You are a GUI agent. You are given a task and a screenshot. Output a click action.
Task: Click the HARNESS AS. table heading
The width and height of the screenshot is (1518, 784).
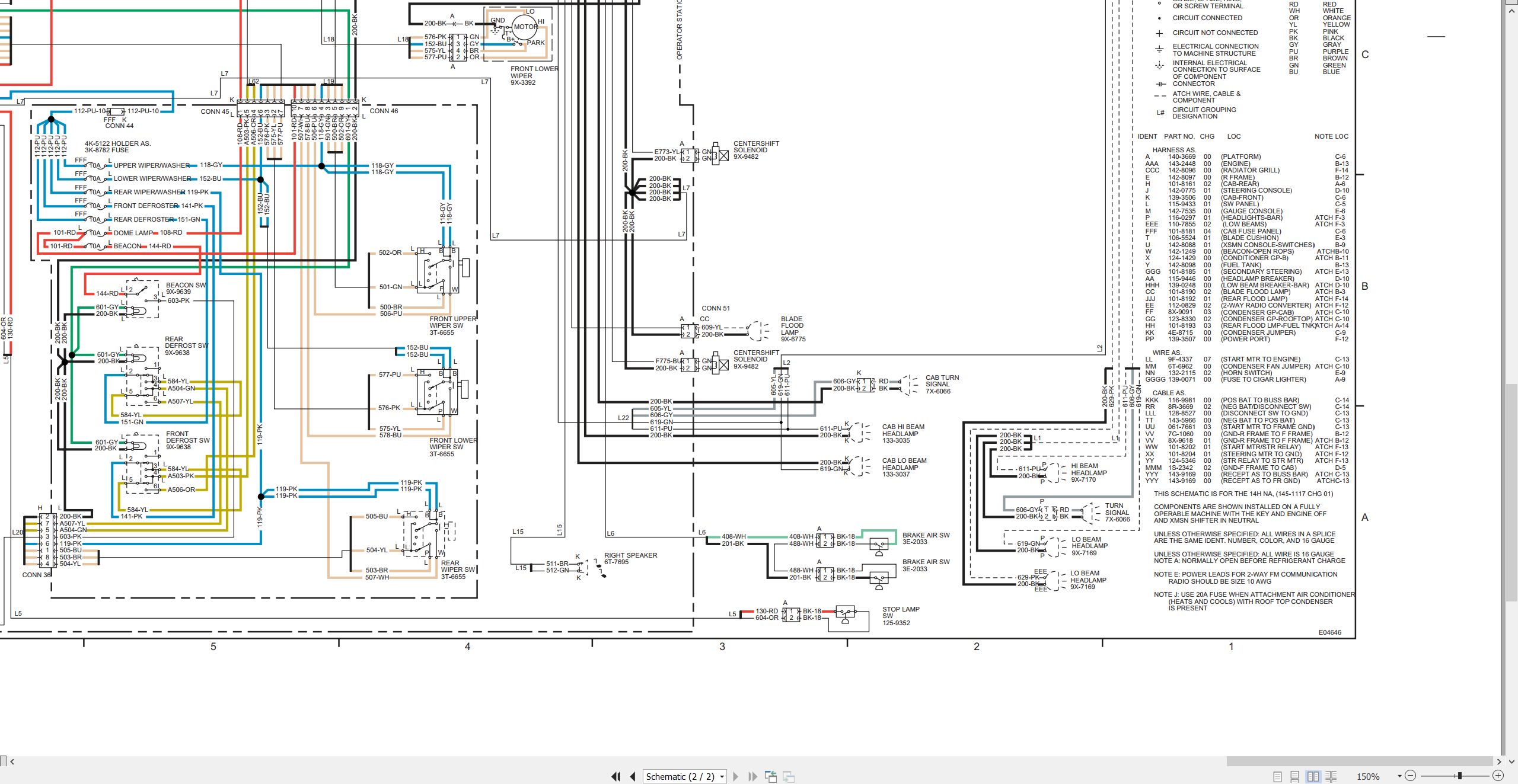[1173, 150]
